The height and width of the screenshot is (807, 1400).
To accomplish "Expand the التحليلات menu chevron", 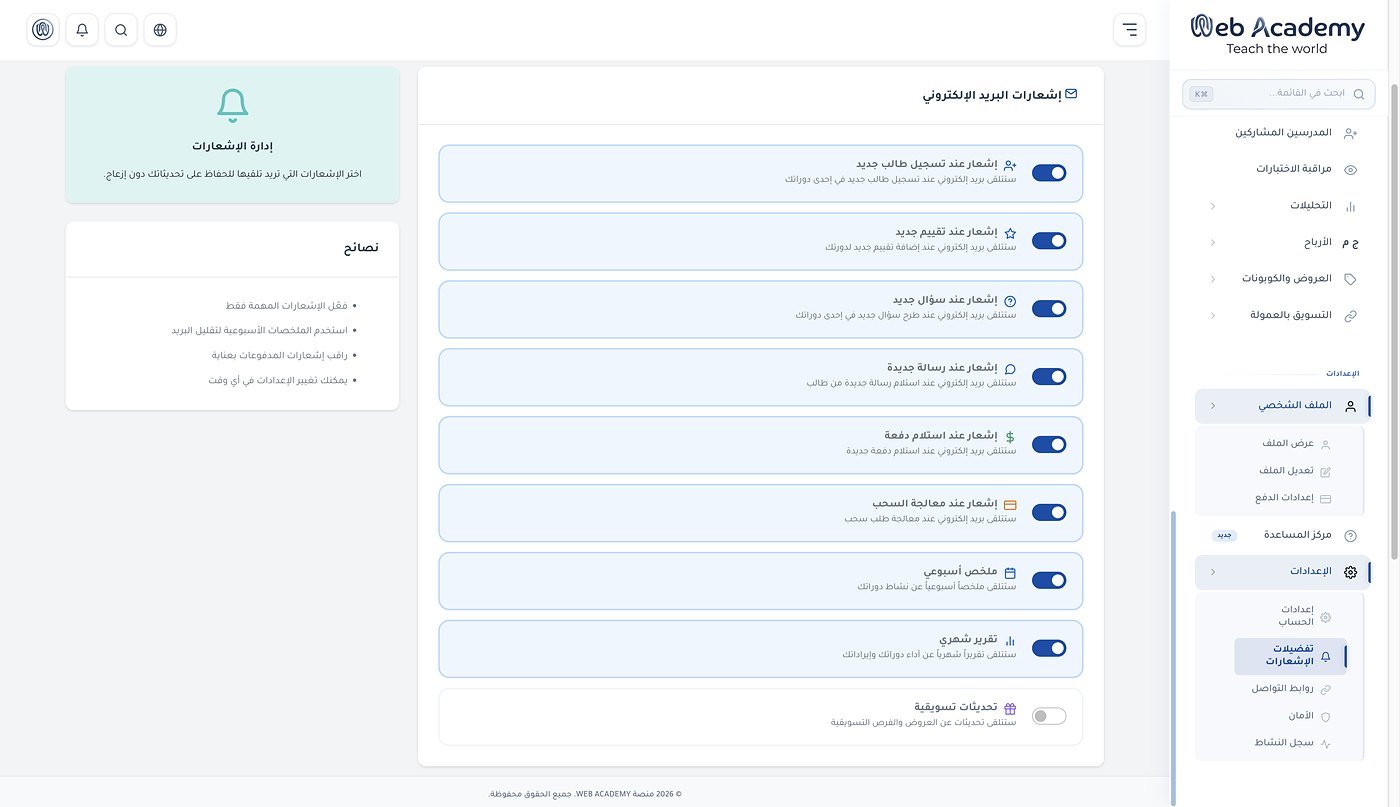I will tap(1213, 206).
